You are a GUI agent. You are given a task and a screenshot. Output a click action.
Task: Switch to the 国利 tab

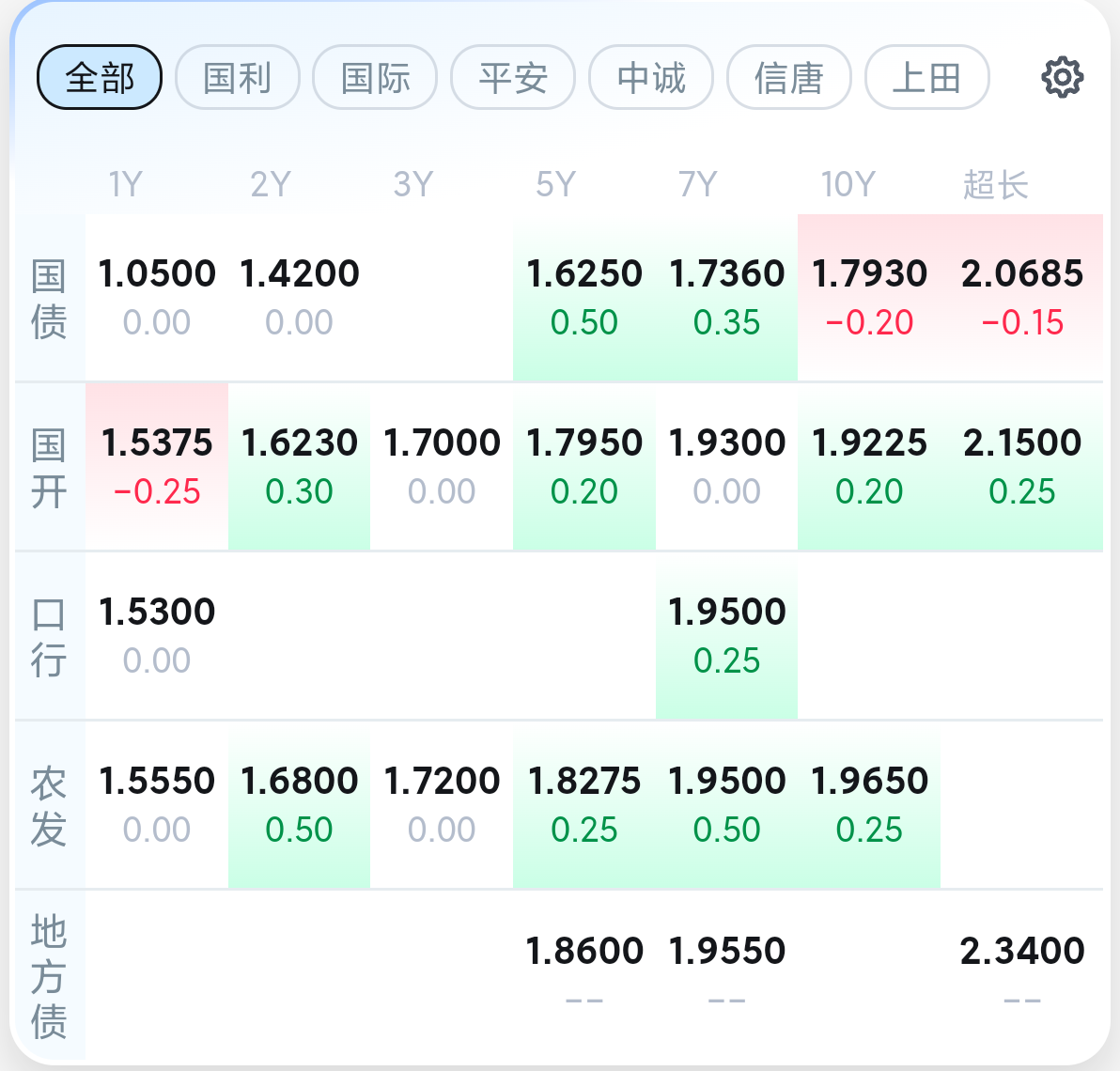(x=238, y=77)
